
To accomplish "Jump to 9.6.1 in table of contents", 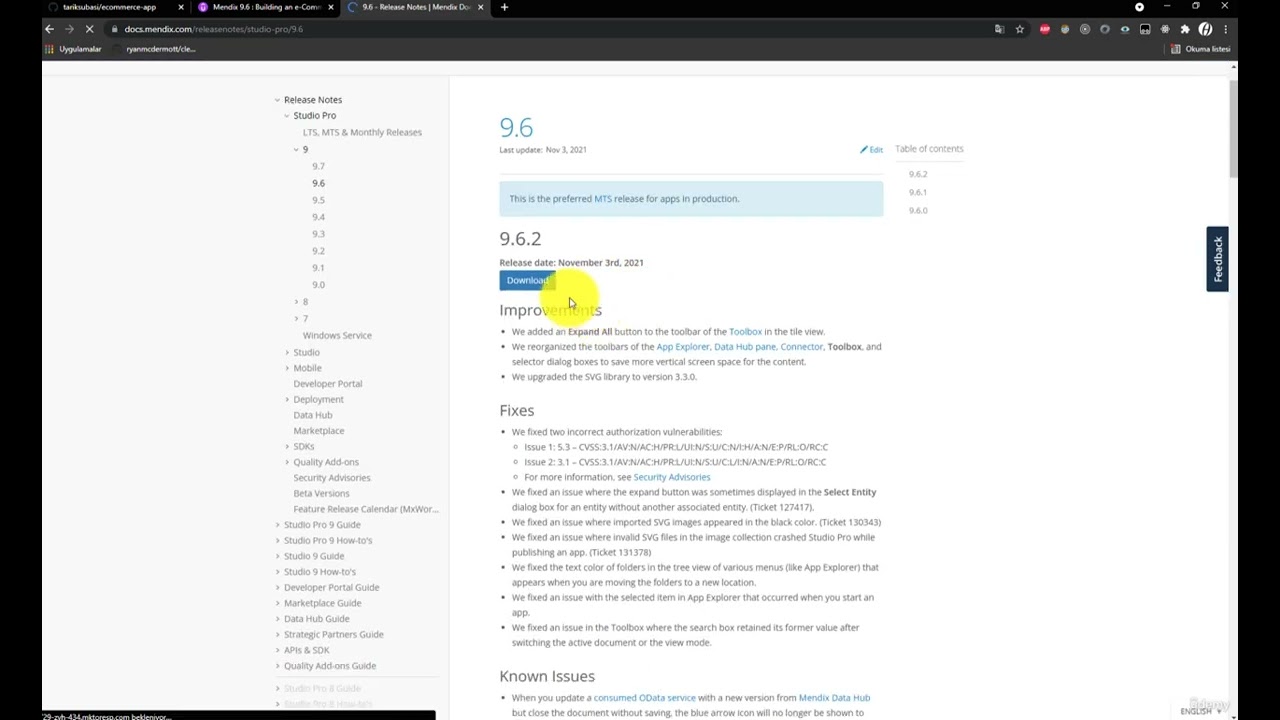I will tap(918, 192).
